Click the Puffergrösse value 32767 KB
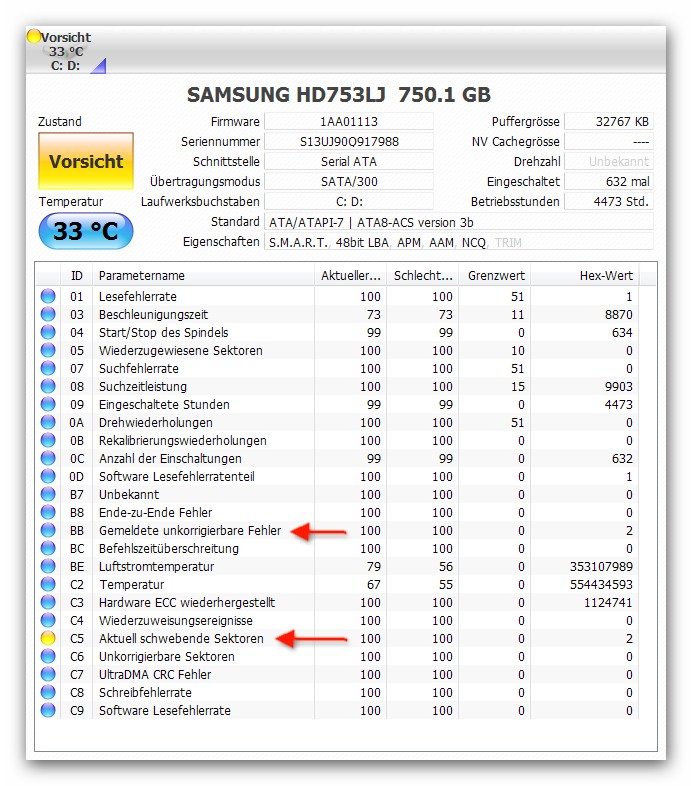 click(x=609, y=121)
